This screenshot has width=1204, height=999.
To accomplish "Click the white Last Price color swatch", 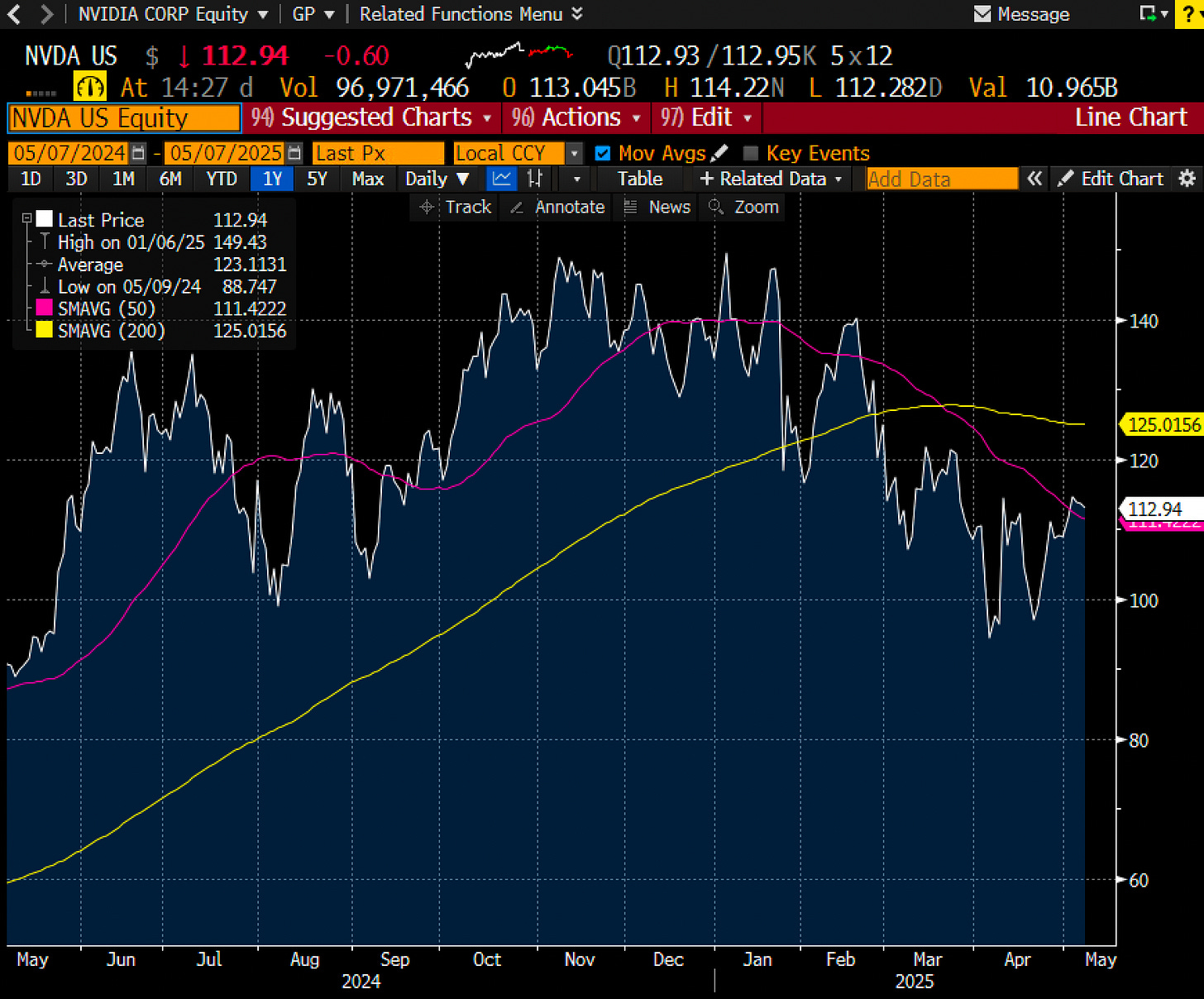I will tap(44, 218).
